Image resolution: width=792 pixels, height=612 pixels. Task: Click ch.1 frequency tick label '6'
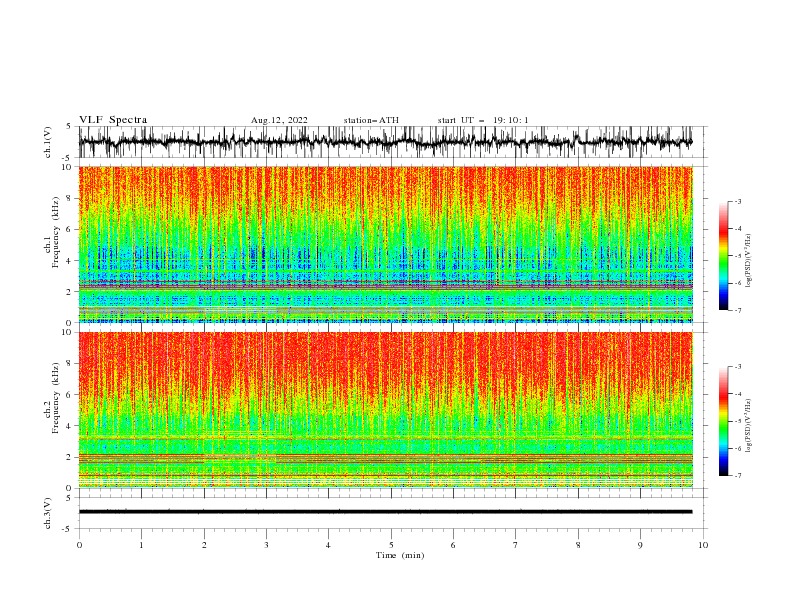pos(70,229)
